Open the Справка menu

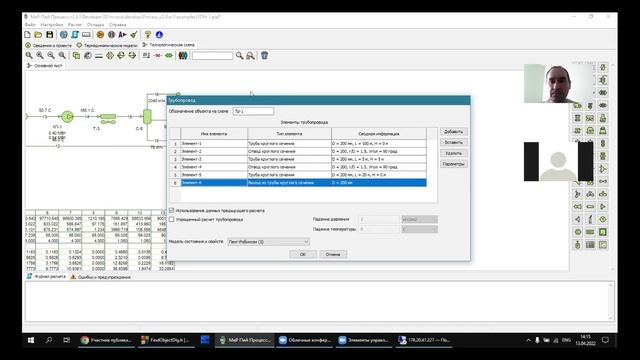(x=118, y=24)
